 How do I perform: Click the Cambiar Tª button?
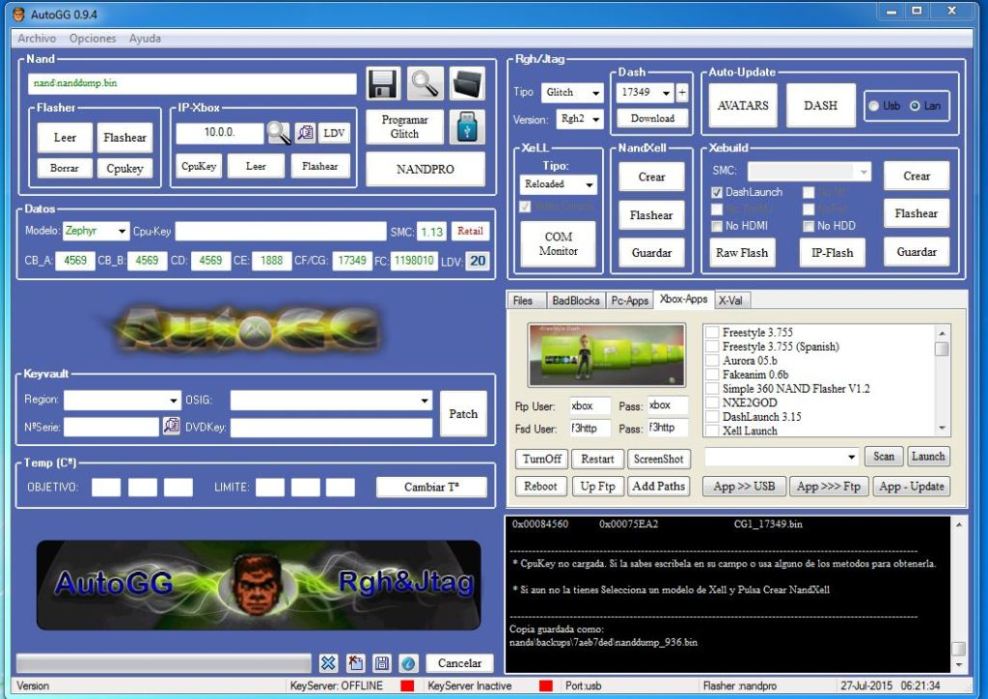[x=431, y=487]
